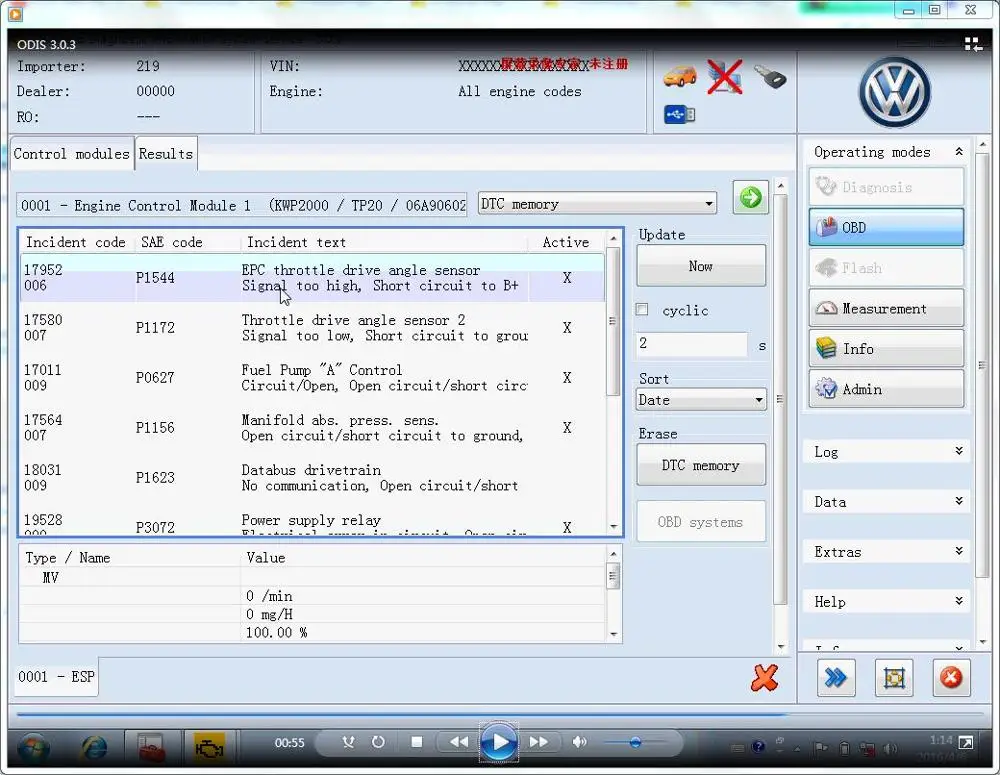
Task: Click the crossed-out network connection icon
Action: [x=724, y=77]
